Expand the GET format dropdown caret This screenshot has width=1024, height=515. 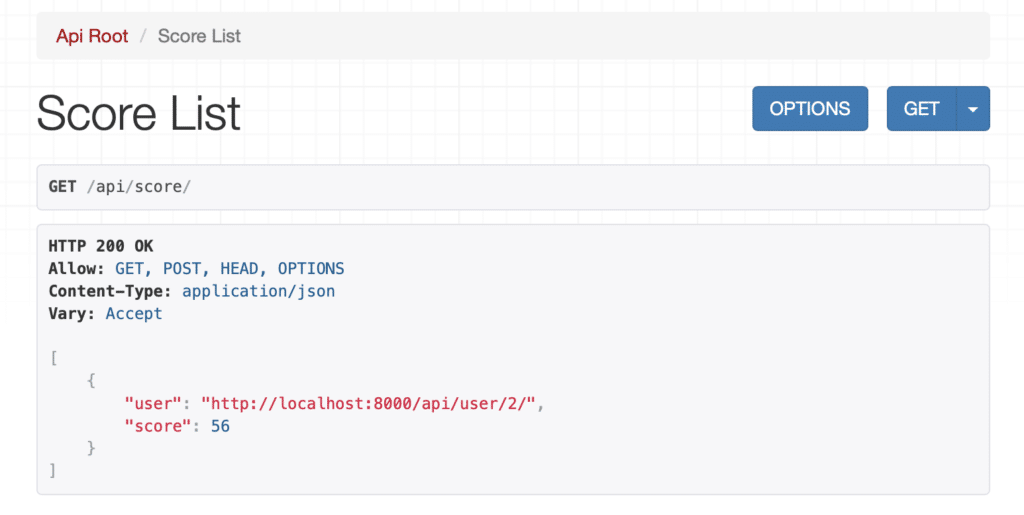point(973,109)
